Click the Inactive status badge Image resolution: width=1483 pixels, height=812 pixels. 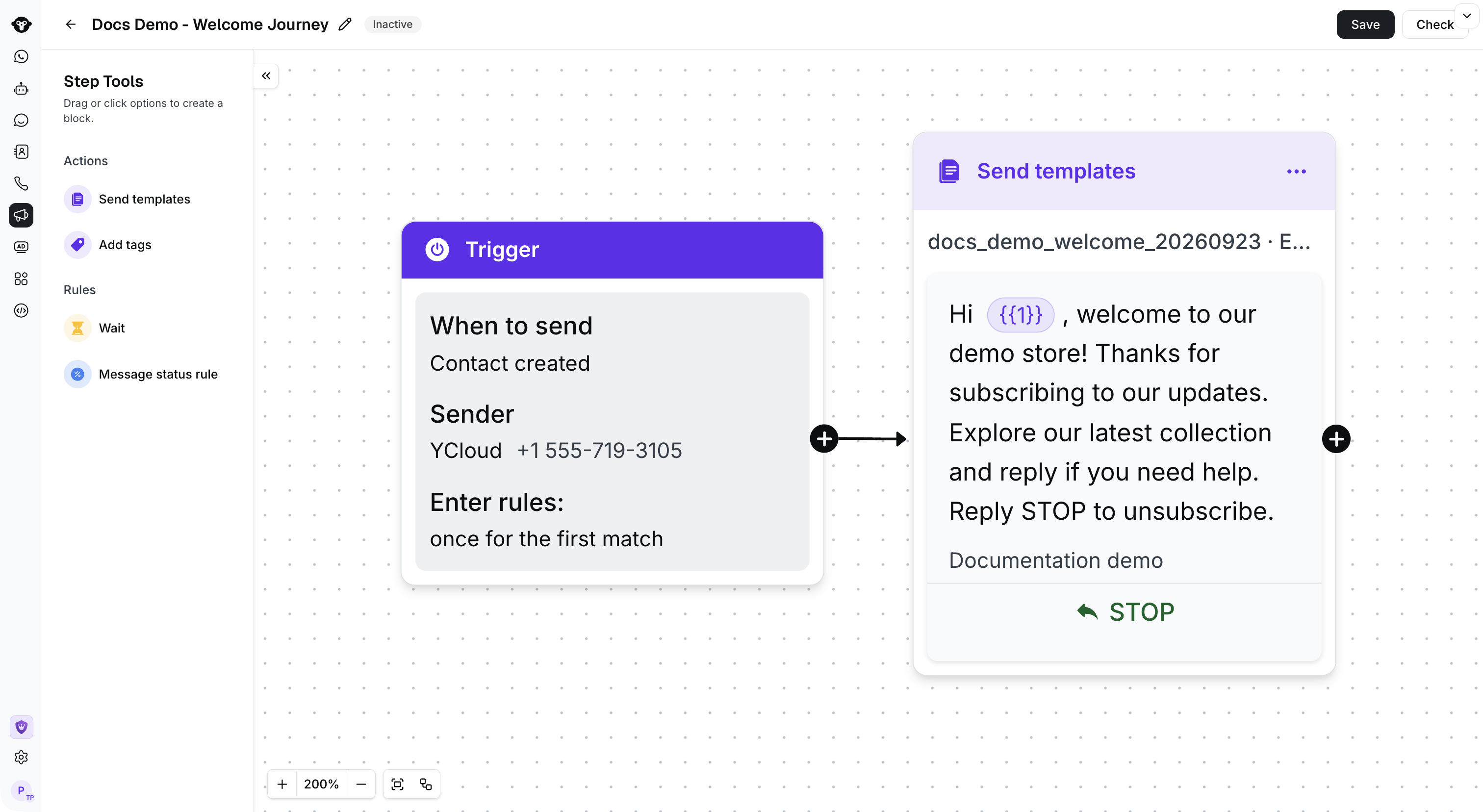point(393,24)
